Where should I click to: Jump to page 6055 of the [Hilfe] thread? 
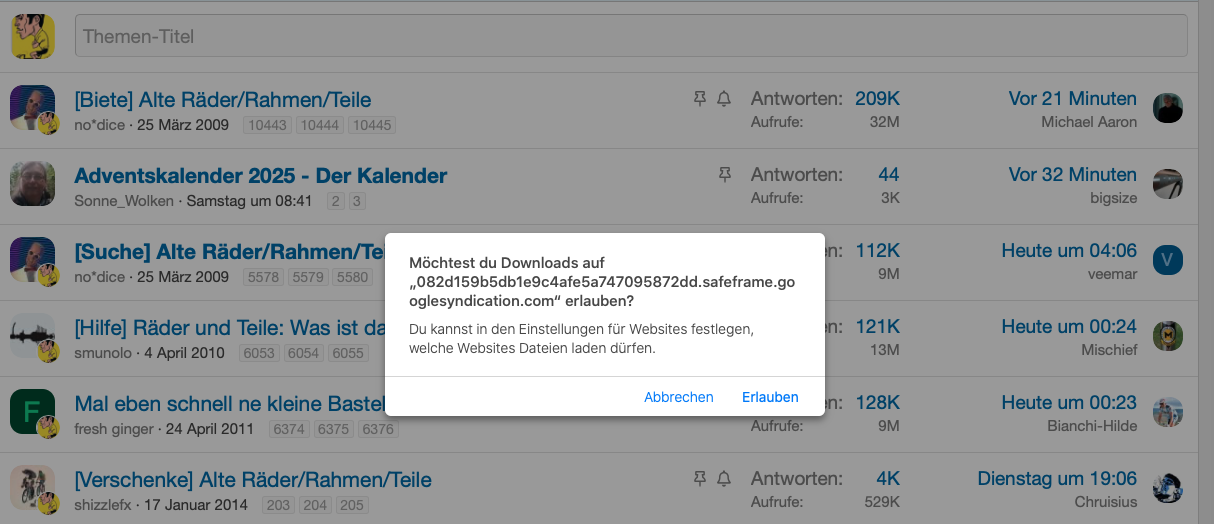[347, 353]
